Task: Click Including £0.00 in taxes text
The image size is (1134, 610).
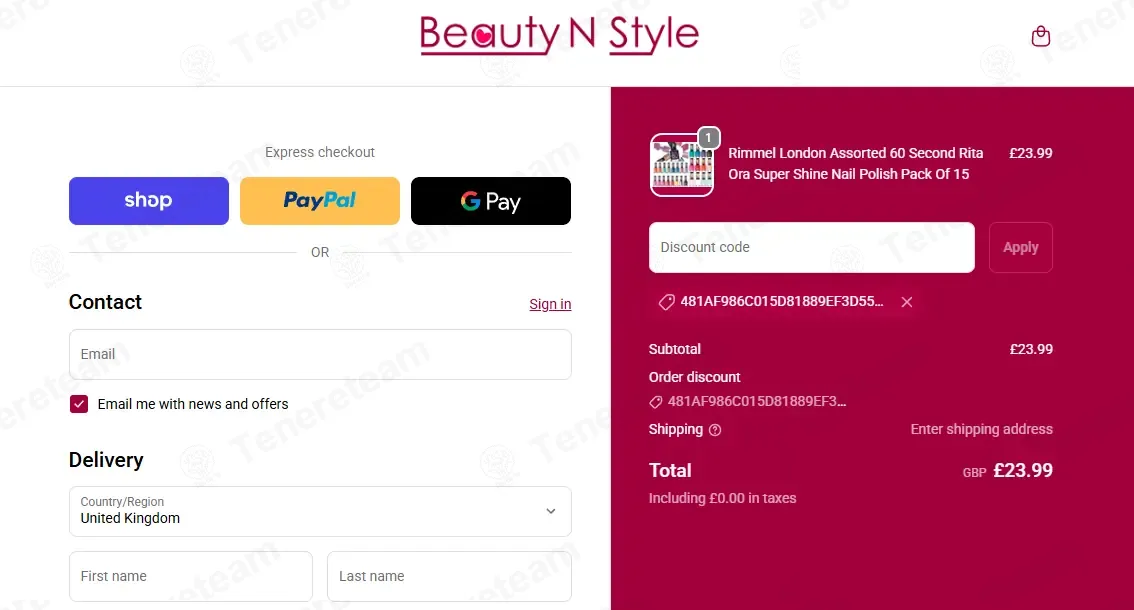Action: [x=722, y=498]
